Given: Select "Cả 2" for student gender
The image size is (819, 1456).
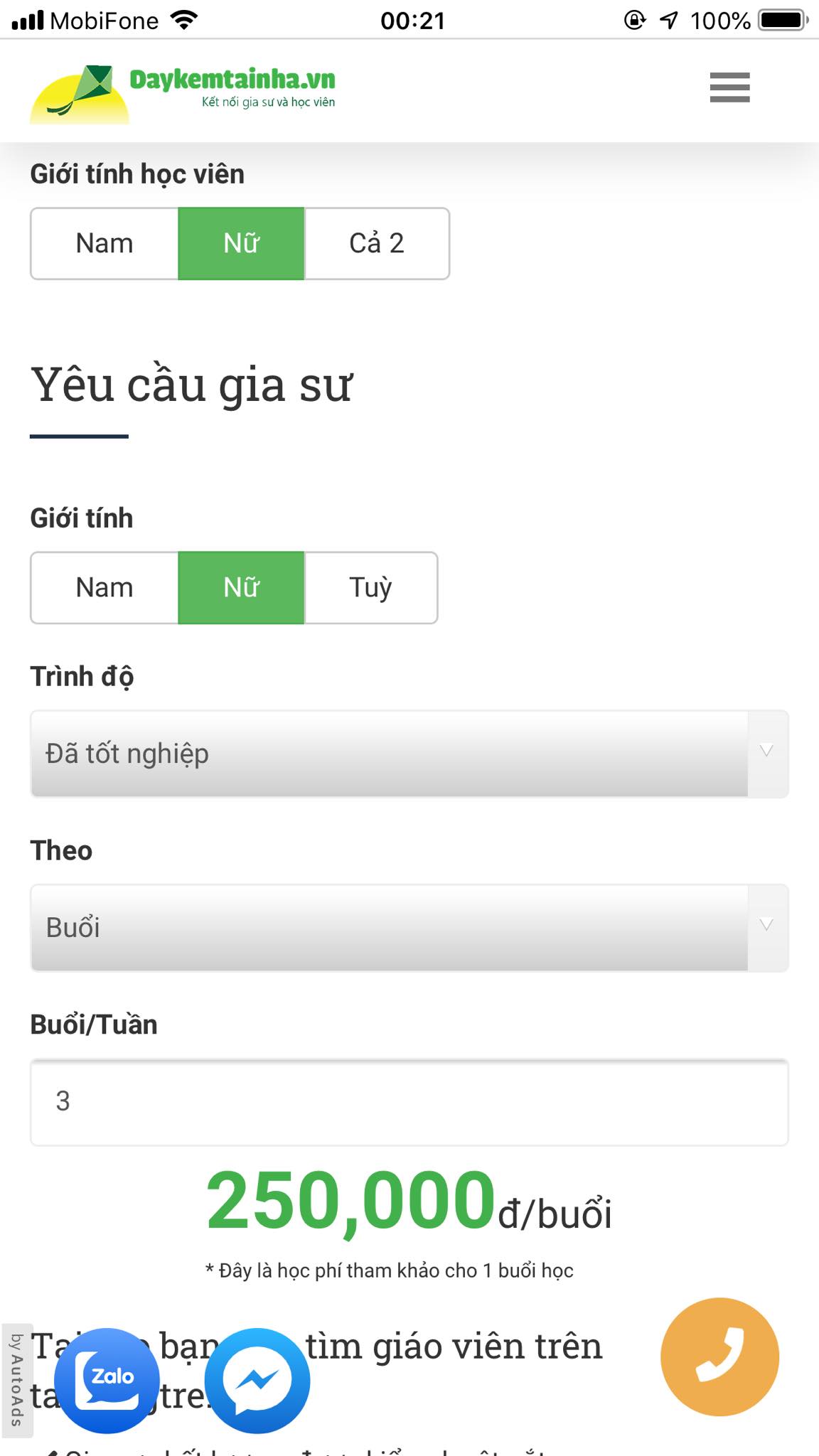Looking at the screenshot, I should click(x=377, y=244).
